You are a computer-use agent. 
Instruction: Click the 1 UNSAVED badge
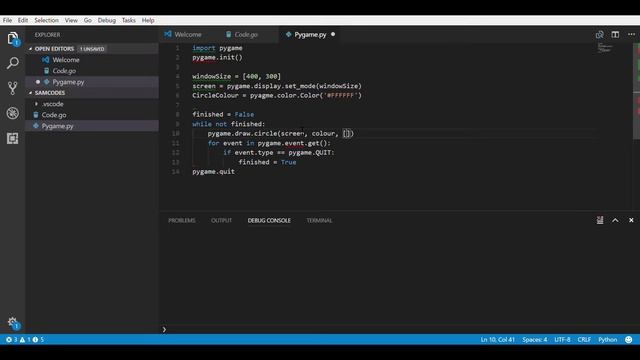click(x=92, y=49)
